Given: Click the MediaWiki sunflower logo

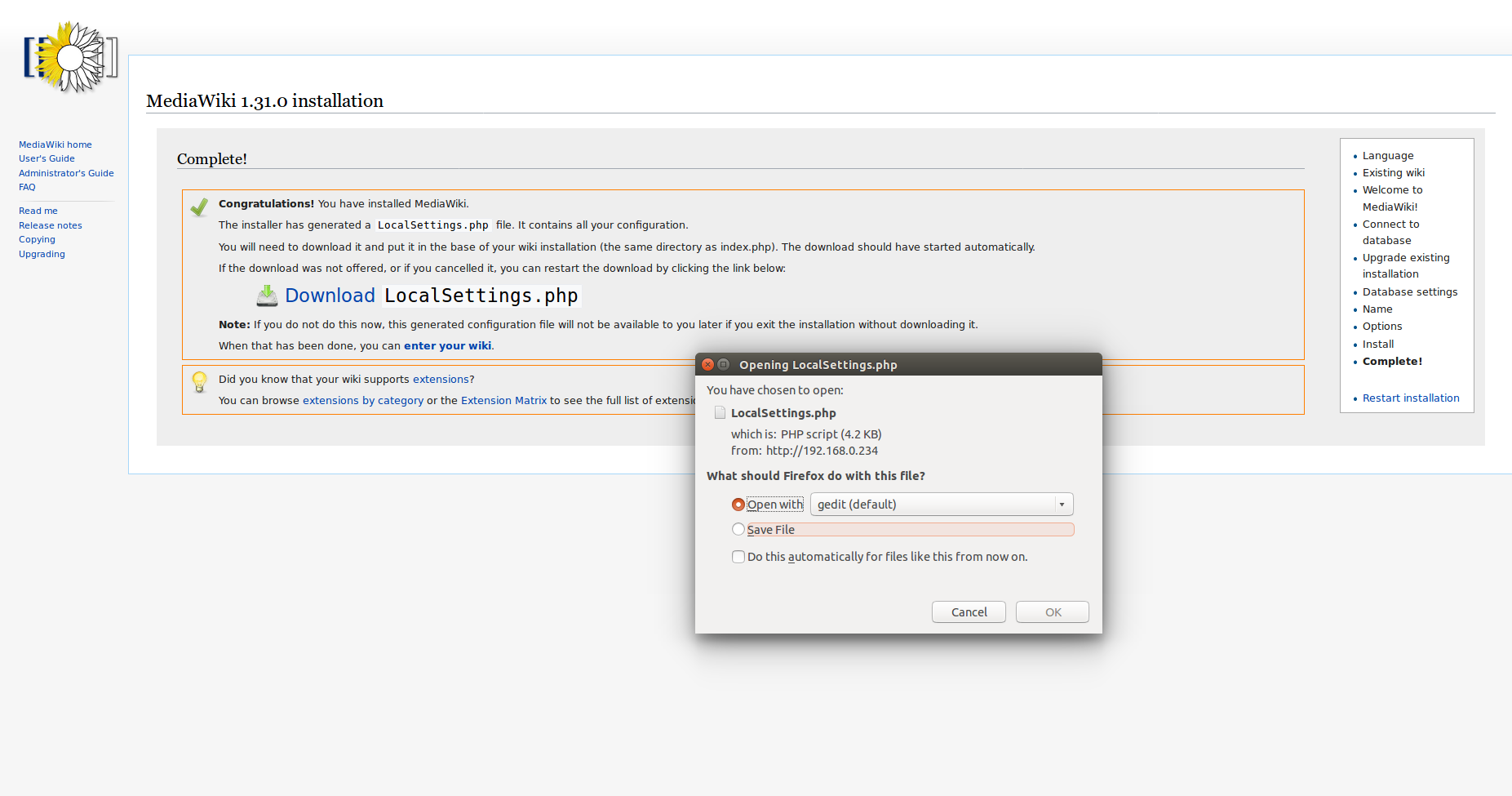Looking at the screenshot, I should point(71,57).
